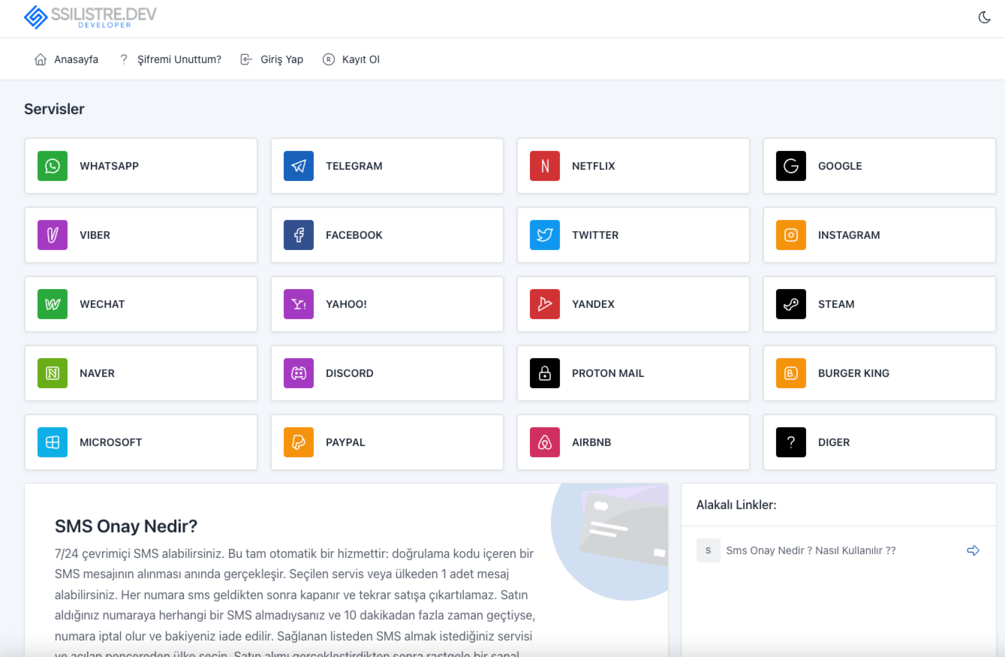Viewport: 1005px width, 657px height.
Task: Select the TELEGRAM service label
Action: point(354,166)
